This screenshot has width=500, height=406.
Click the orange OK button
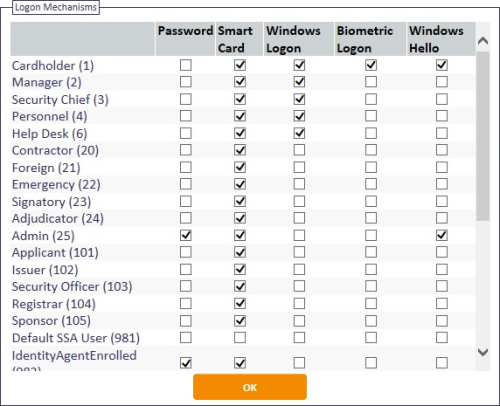(250, 387)
